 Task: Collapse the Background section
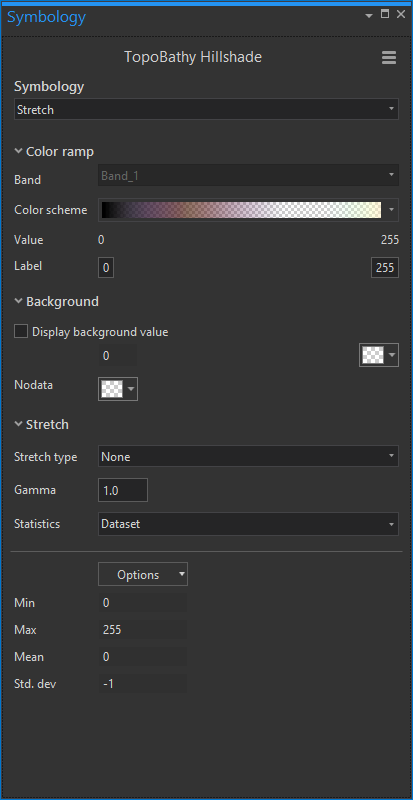pyautogui.click(x=57, y=302)
